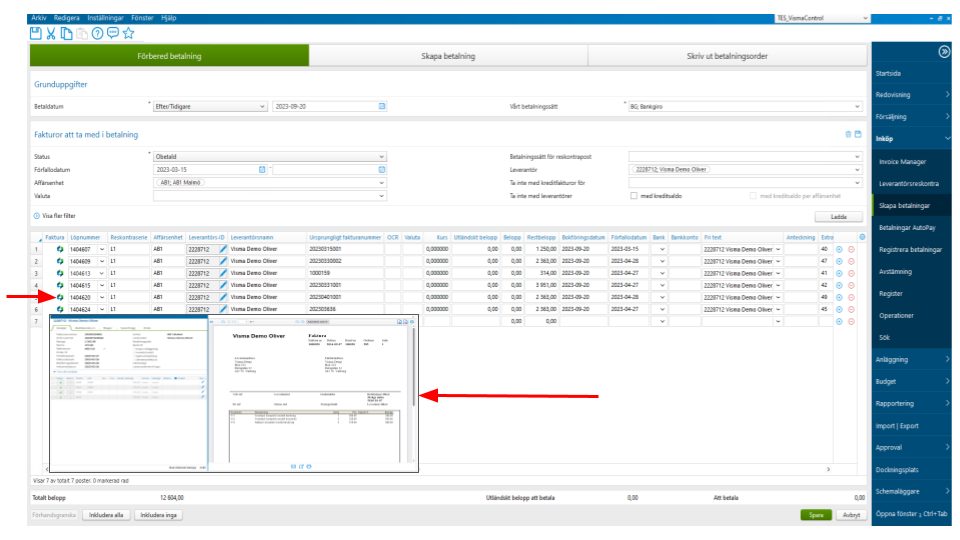Screen dimensions: 960x540
Task: Open Betaldatum calendar picker icon
Action: pyautogui.click(x=382, y=106)
